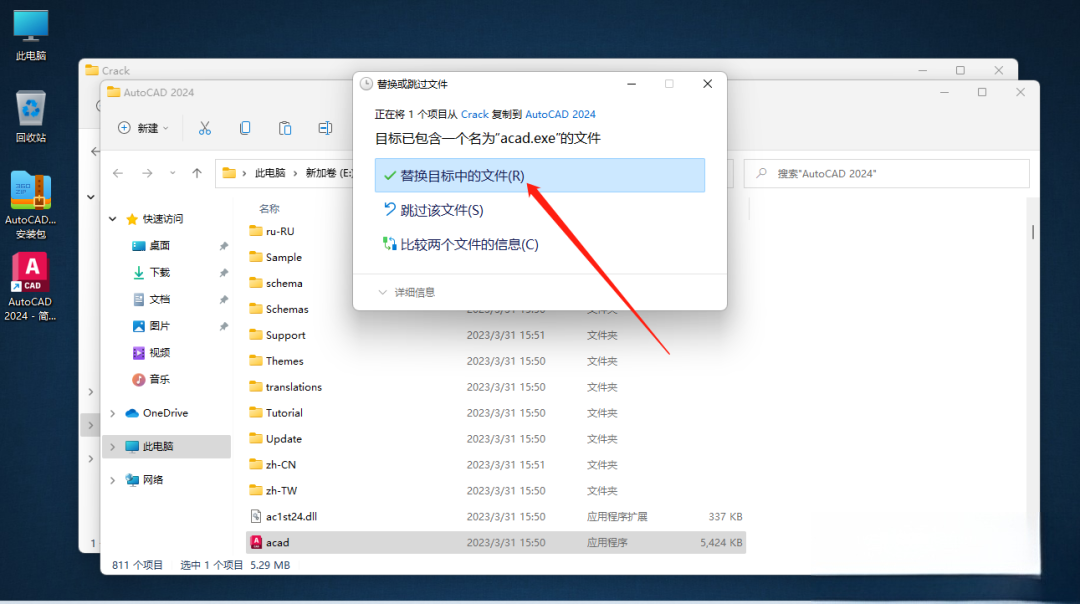Collapse the 快速访问 quick access section

[x=112, y=219]
